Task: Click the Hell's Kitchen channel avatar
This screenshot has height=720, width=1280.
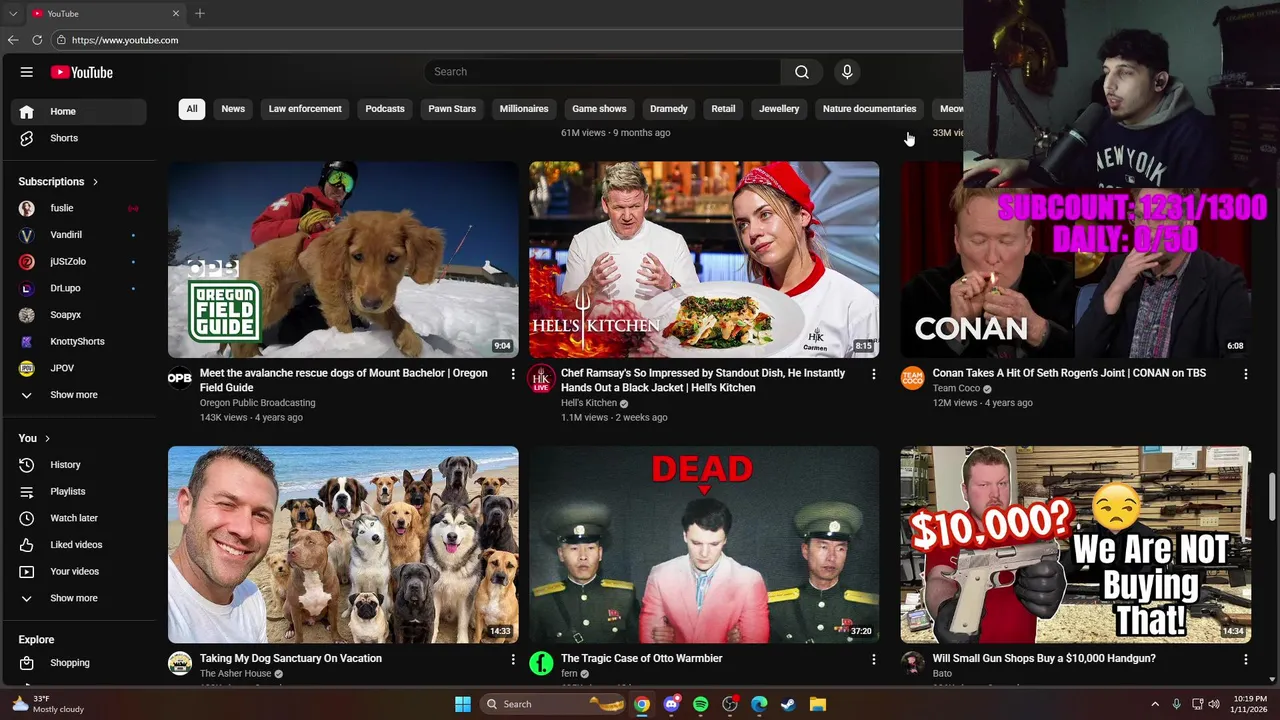Action: click(x=541, y=378)
